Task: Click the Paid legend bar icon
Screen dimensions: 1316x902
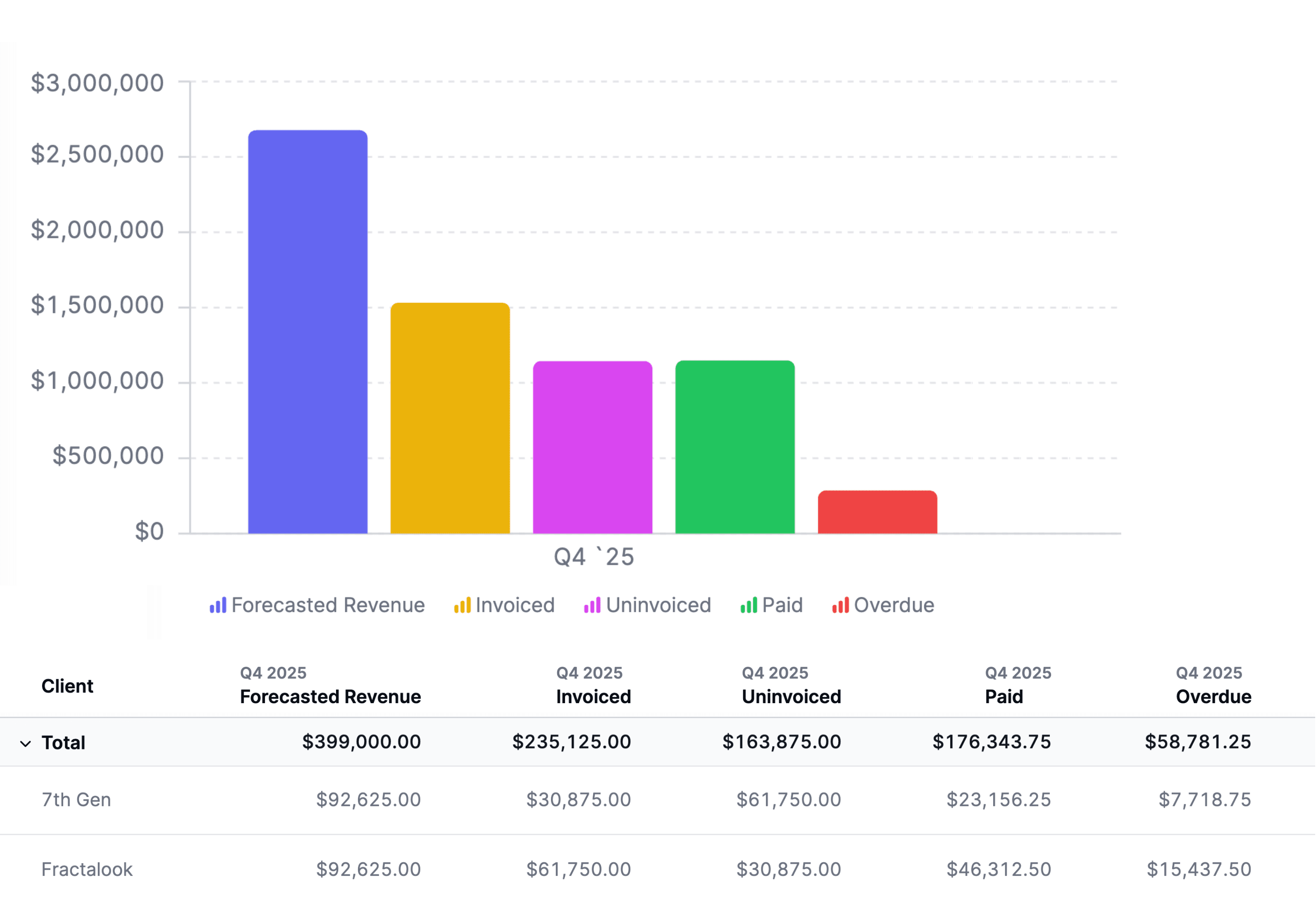Action: pyautogui.click(x=749, y=605)
